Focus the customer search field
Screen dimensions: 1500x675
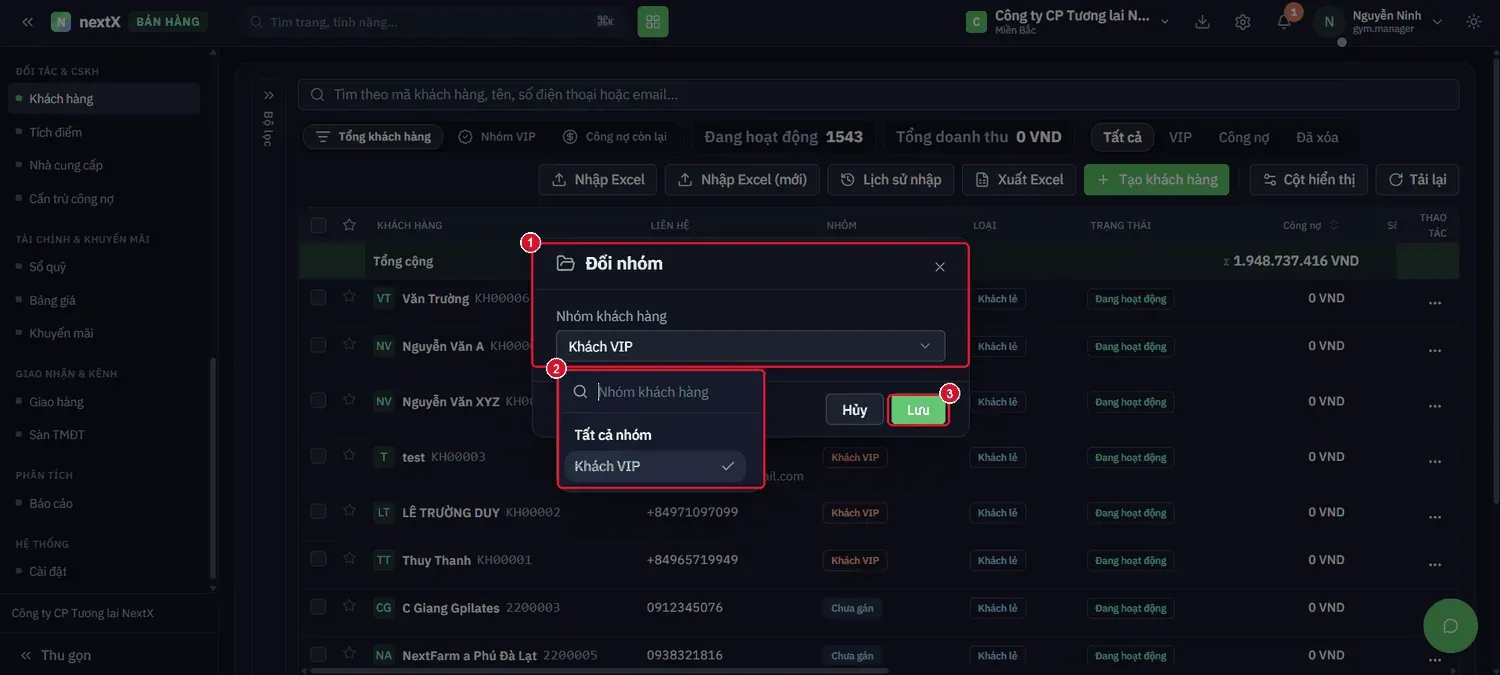879,95
